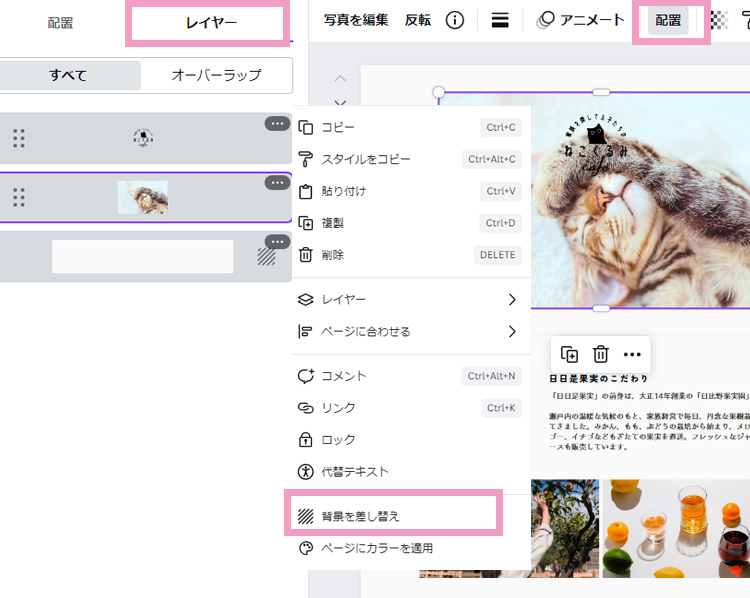
Task: Open more options for the background layer
Action: pyautogui.click(x=277, y=242)
